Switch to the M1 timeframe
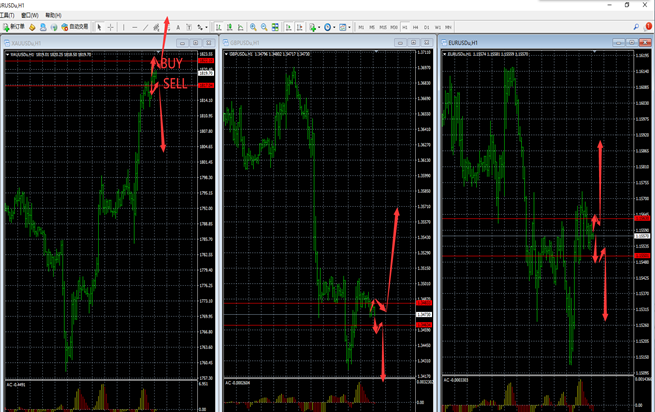The width and height of the screenshot is (655, 412). point(362,27)
